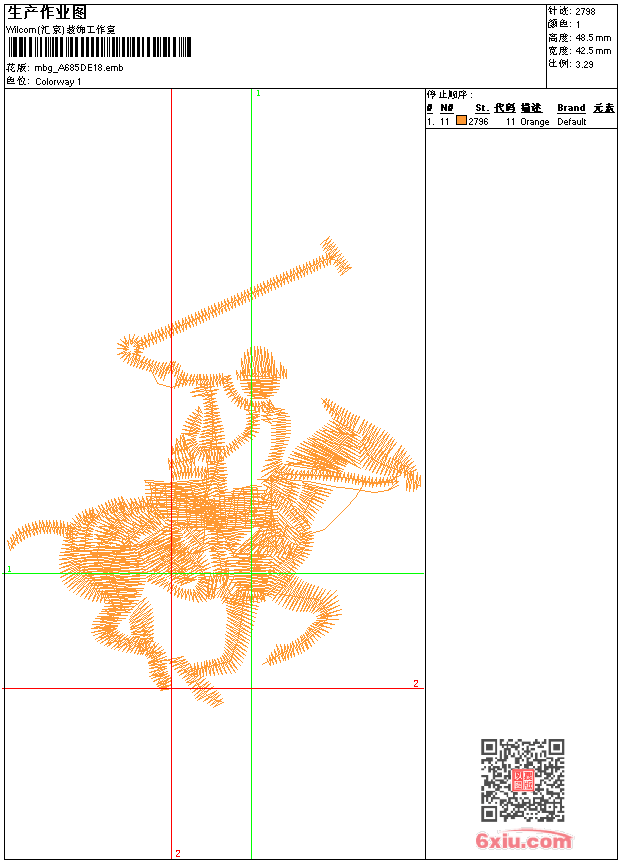
Task: Select the polo mallet head in the design
Action: point(336,255)
